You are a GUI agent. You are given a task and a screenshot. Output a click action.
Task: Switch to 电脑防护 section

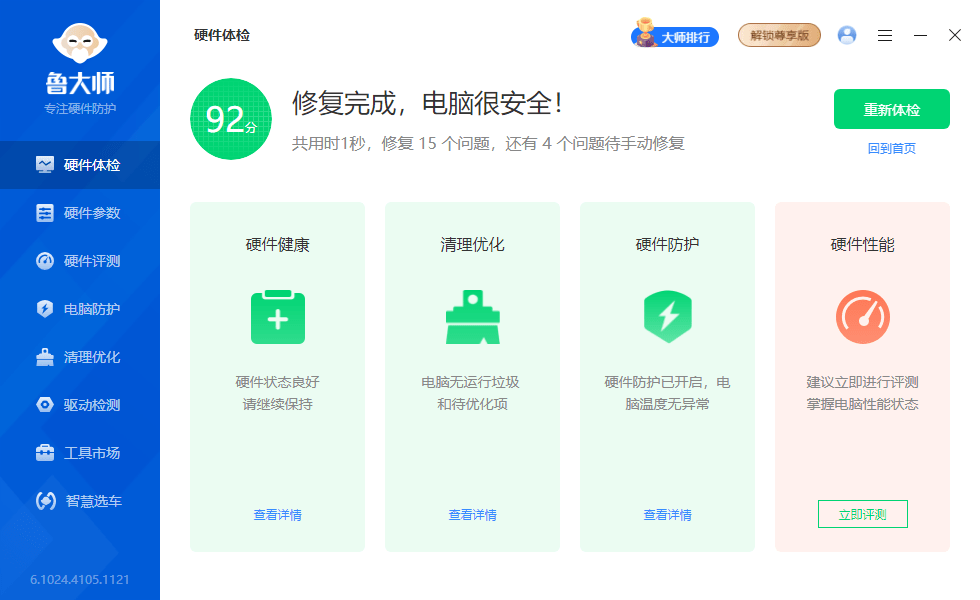click(80, 309)
